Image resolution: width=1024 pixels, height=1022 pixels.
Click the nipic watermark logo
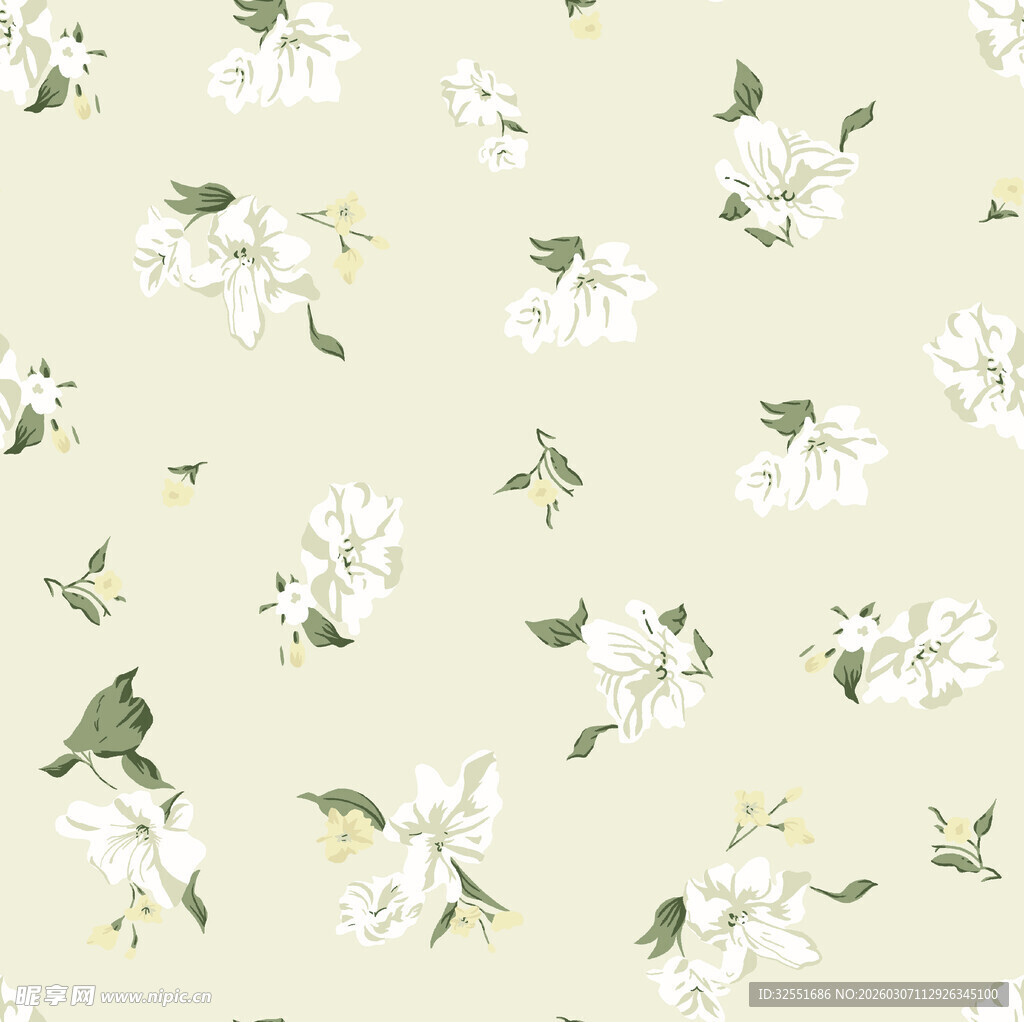[x=55, y=995]
